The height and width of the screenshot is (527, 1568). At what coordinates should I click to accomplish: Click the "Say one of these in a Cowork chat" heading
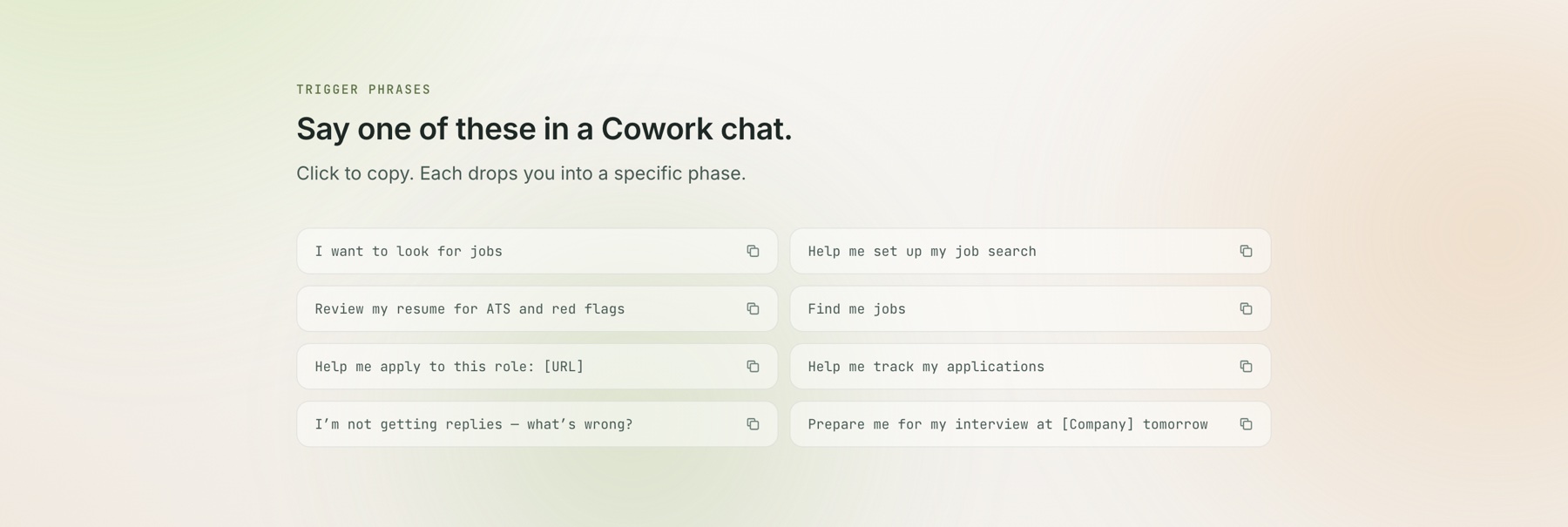[544, 129]
